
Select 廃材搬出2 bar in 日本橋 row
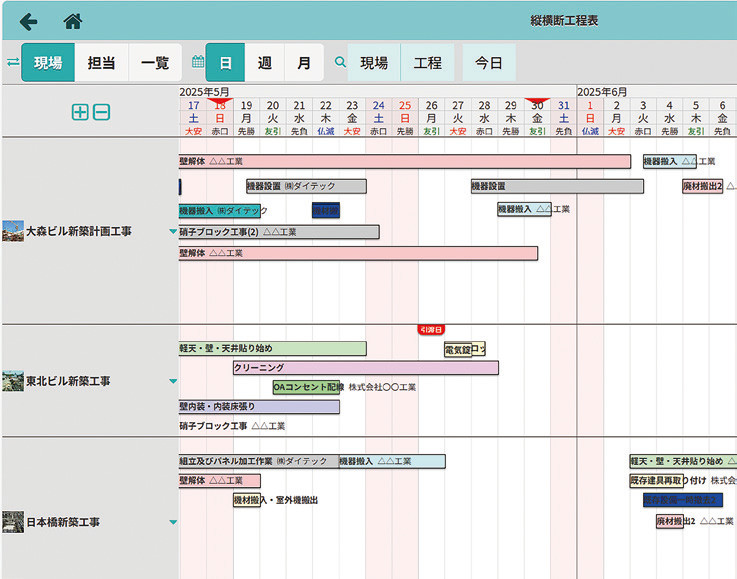(x=670, y=521)
